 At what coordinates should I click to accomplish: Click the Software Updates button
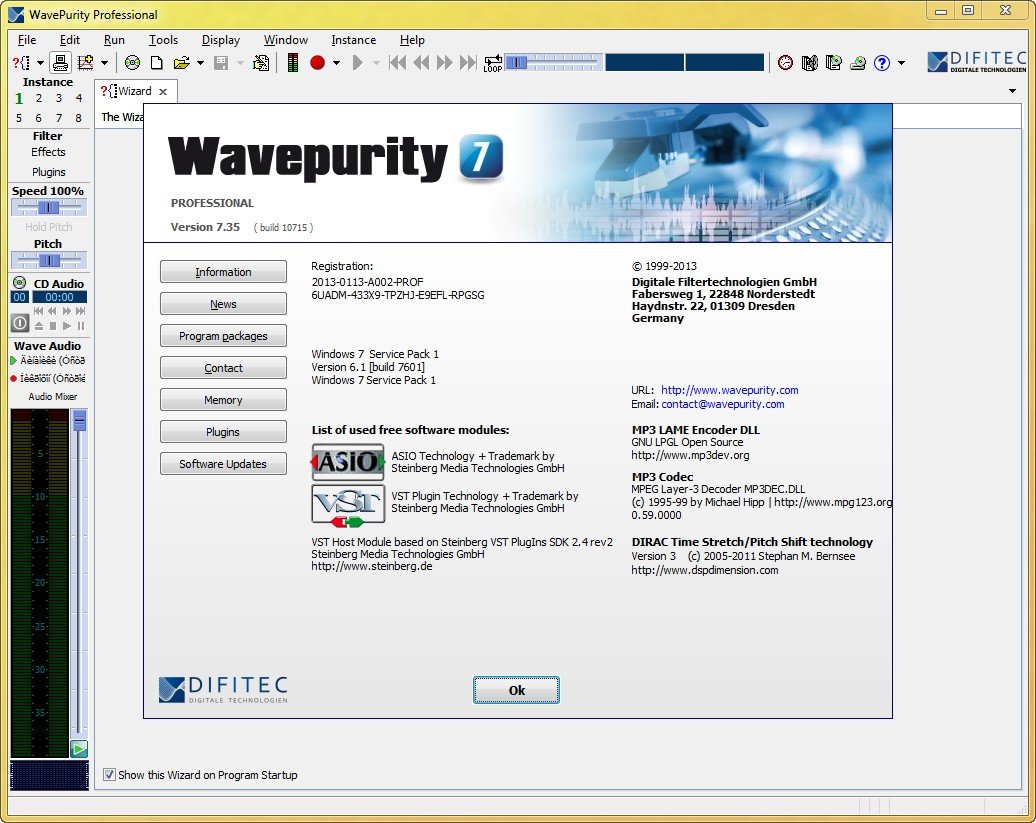pyautogui.click(x=223, y=464)
